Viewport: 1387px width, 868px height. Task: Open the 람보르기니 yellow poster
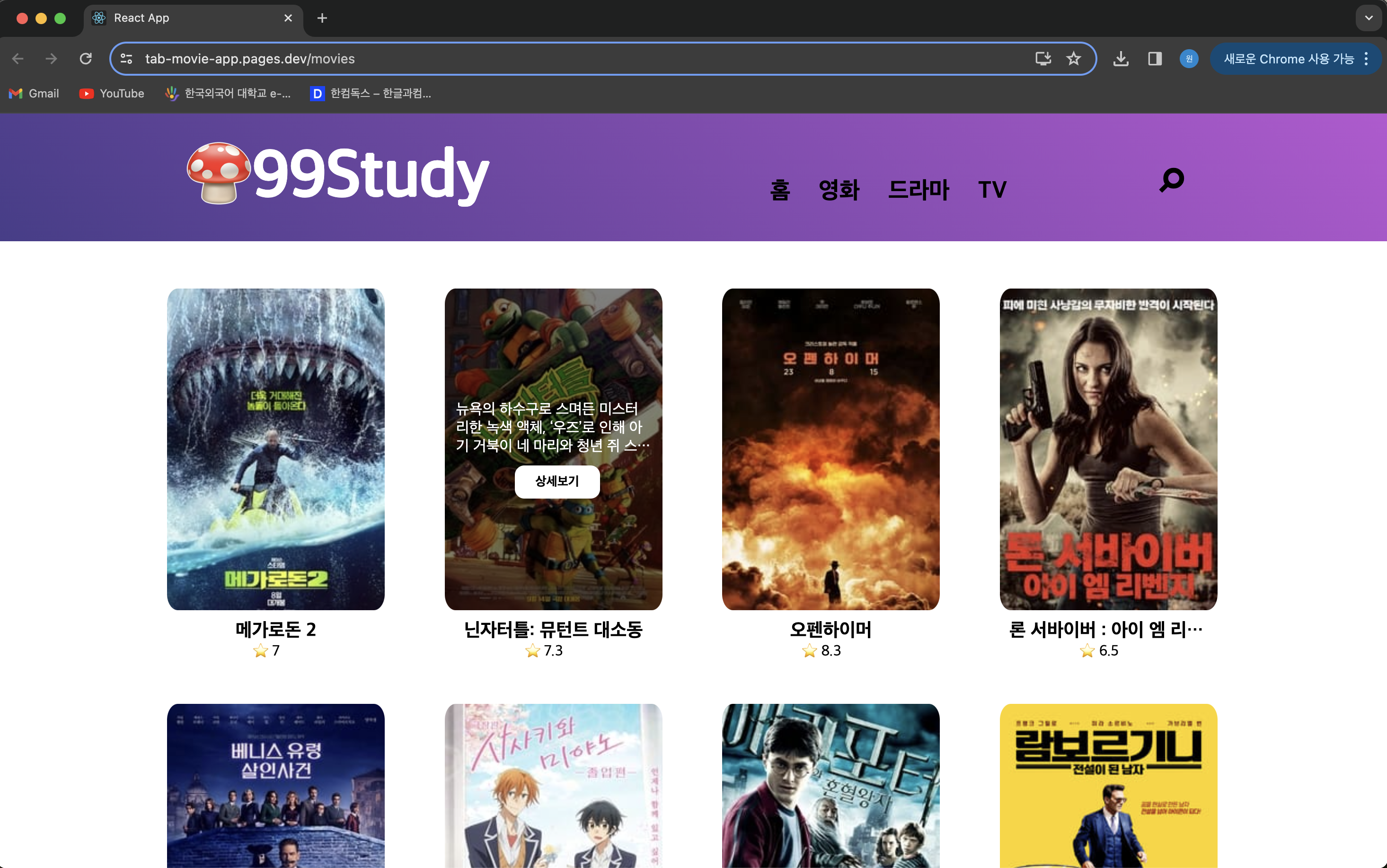coord(1108,785)
